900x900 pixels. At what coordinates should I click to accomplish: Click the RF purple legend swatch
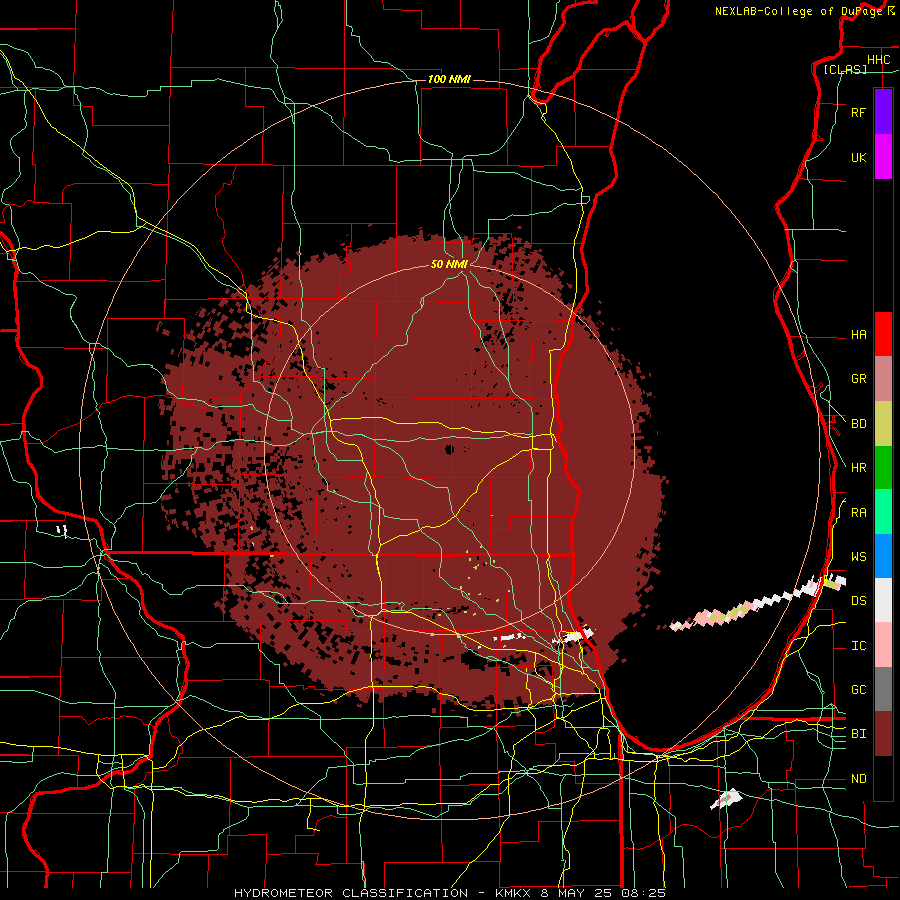click(x=883, y=112)
